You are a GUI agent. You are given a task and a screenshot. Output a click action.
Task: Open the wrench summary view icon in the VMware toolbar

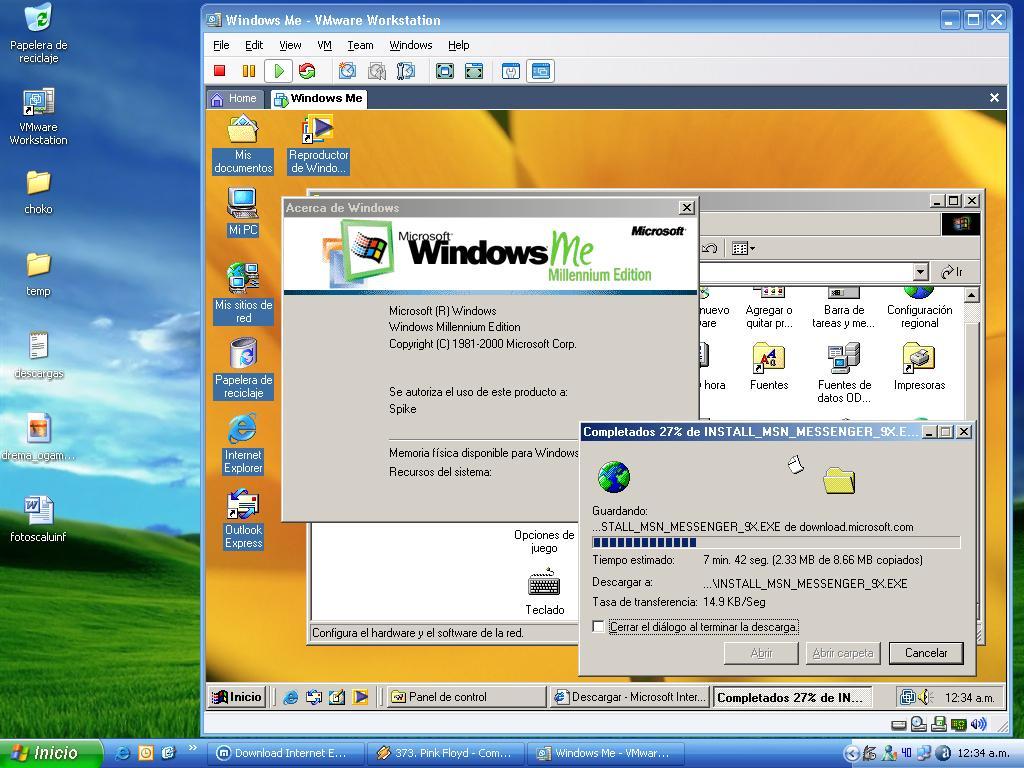511,71
